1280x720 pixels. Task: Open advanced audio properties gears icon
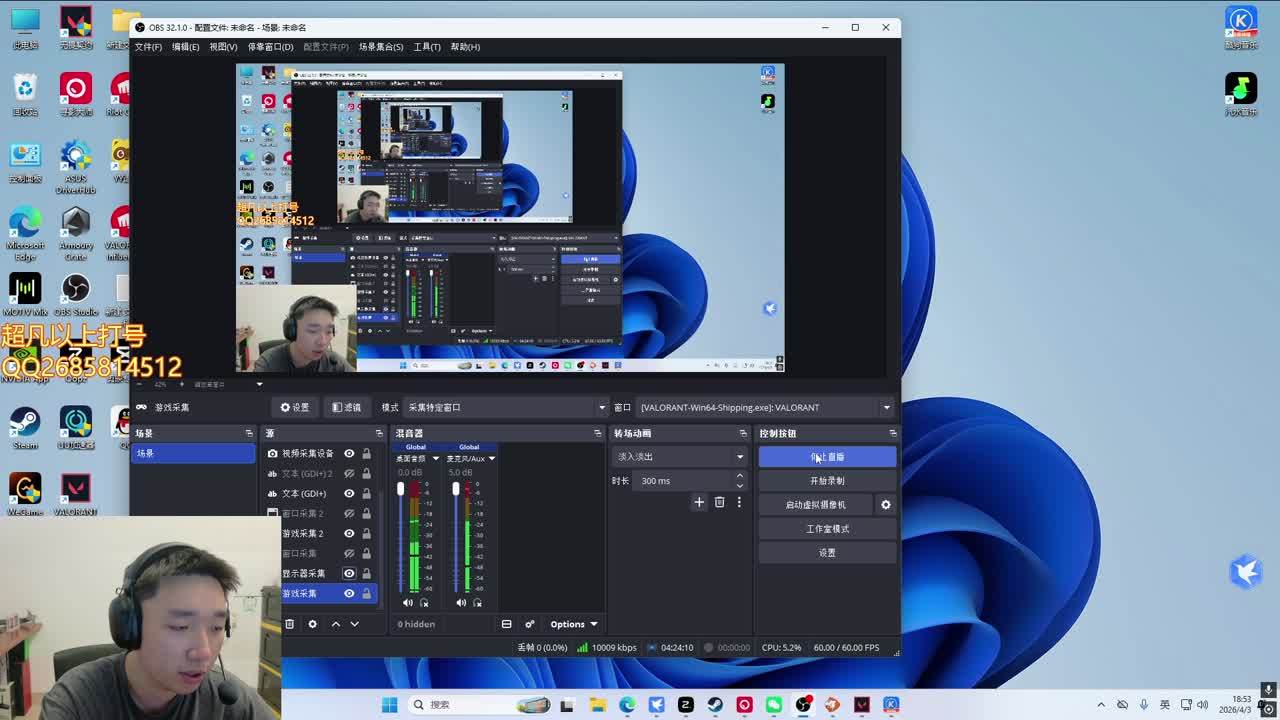tap(529, 624)
